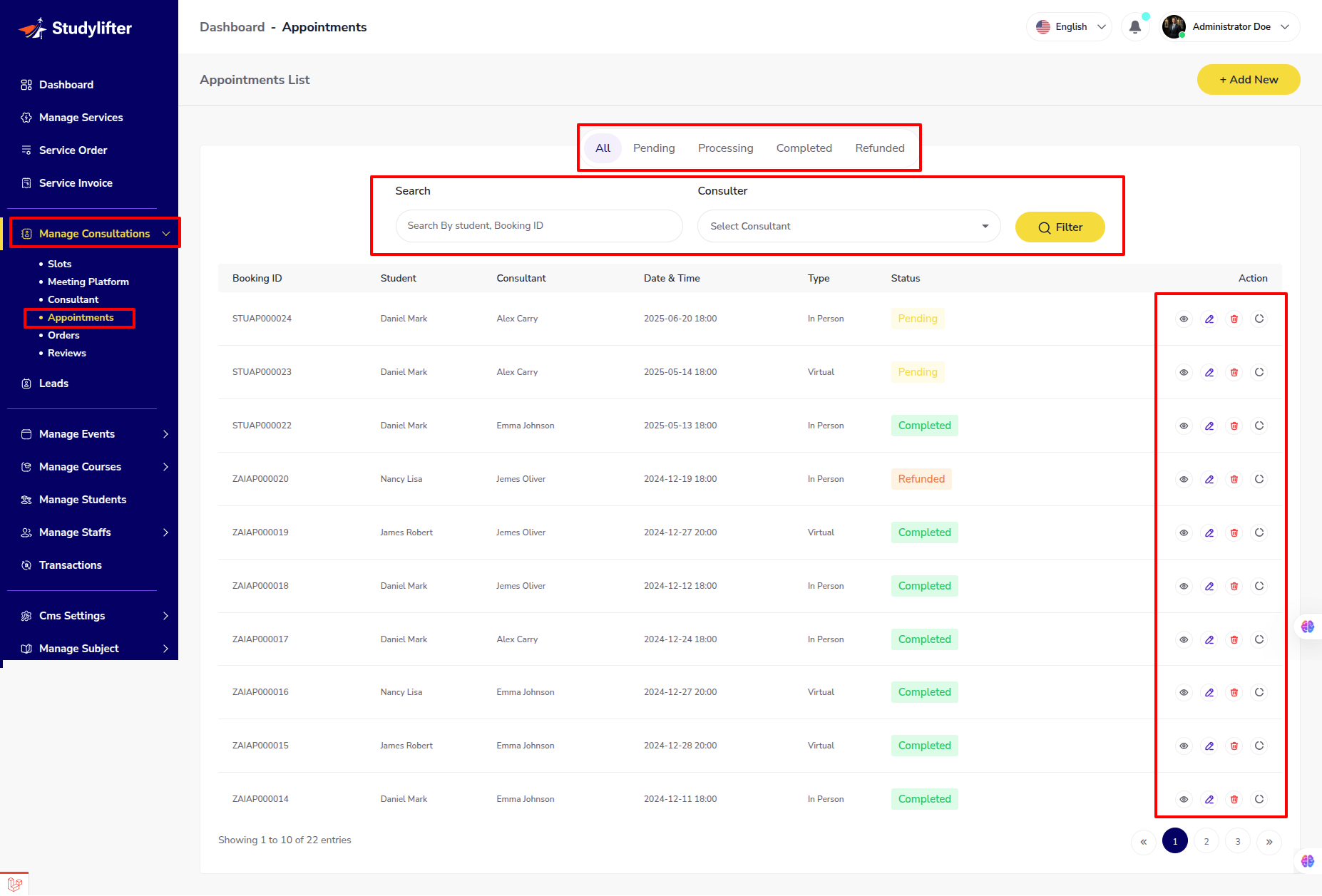This screenshot has width=1322, height=896.
Task: Go to page 3 of appointments
Action: (x=1238, y=841)
